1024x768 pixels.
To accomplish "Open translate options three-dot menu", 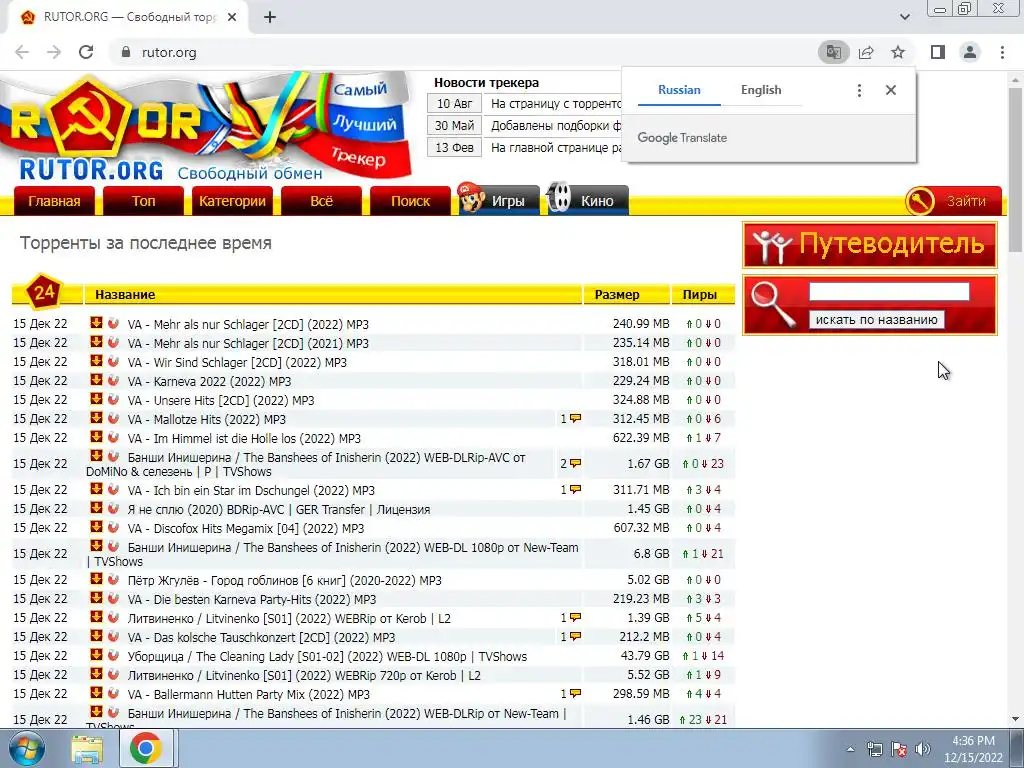I will click(x=859, y=90).
